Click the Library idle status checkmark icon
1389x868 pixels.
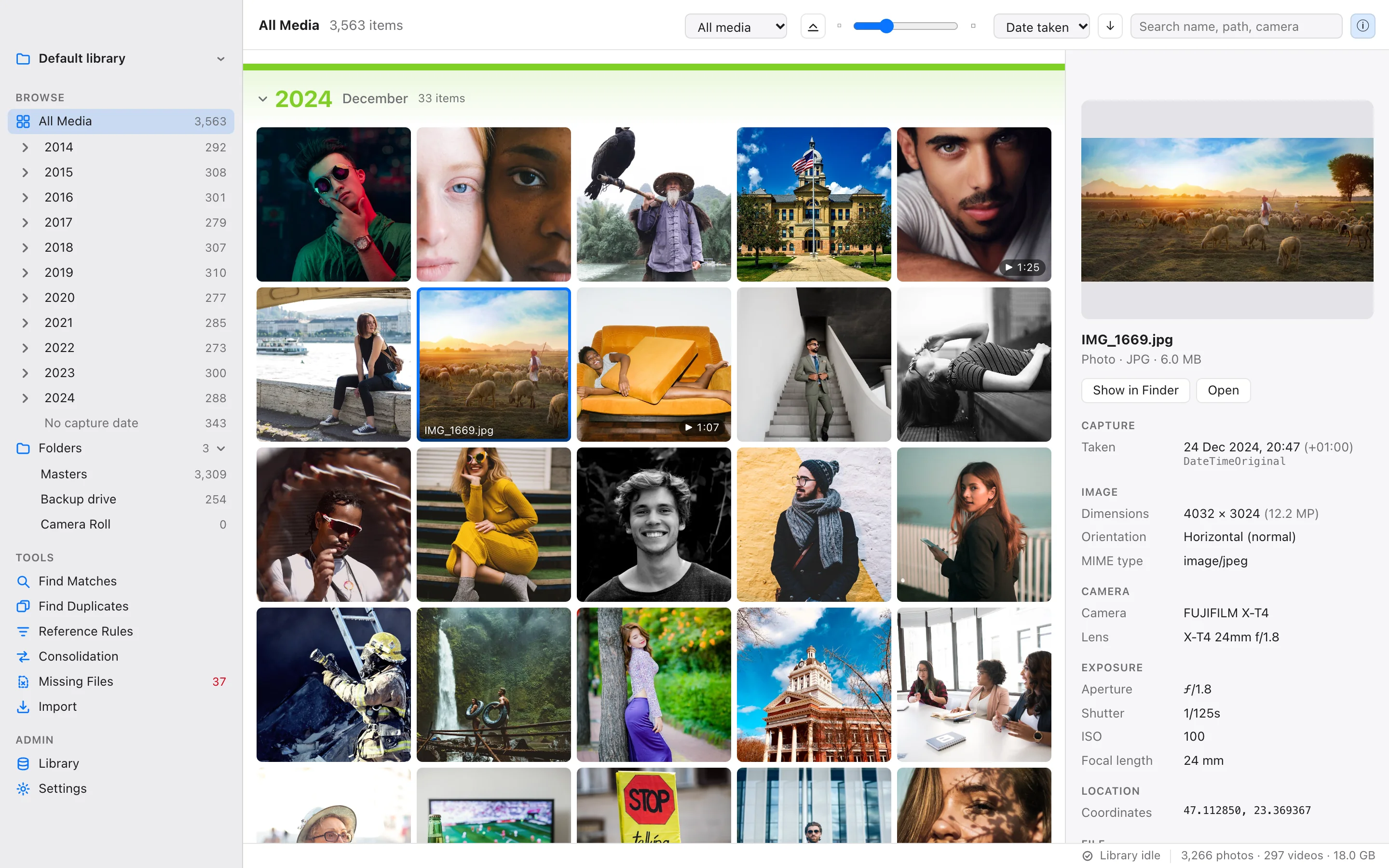(1087, 856)
